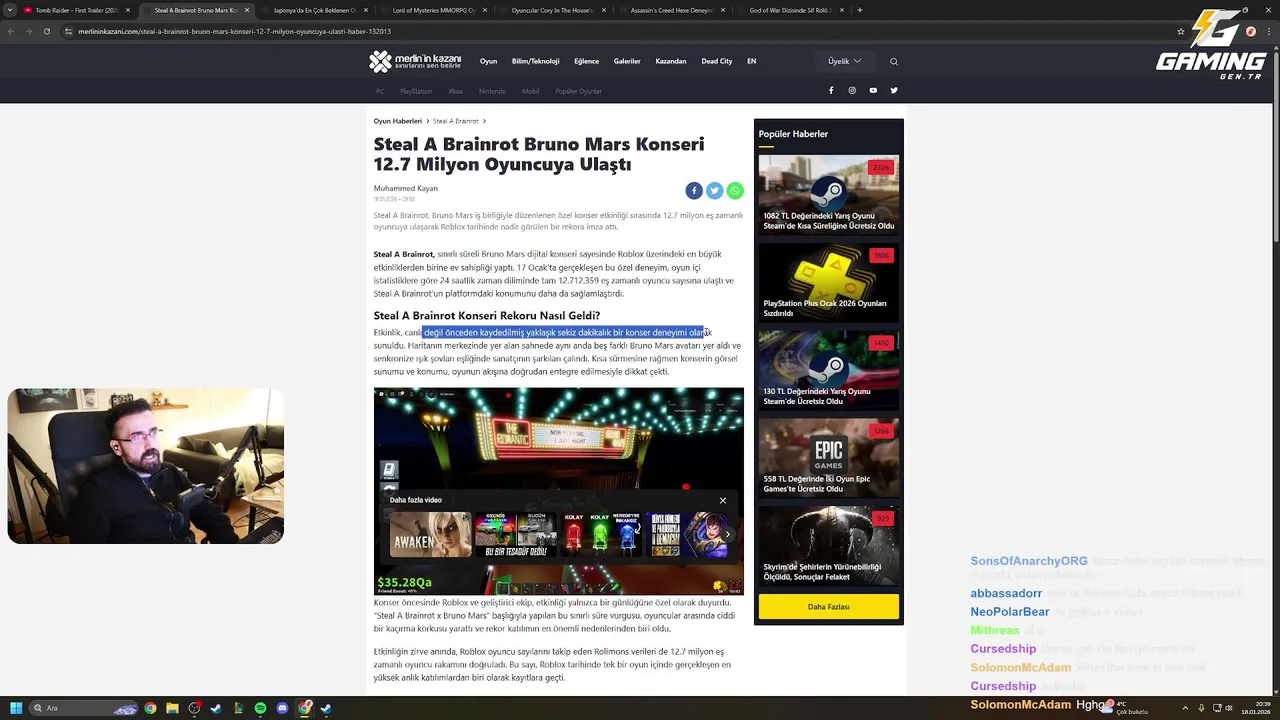Select the Popüler Oyunlar sub-nav link
Image resolution: width=1280 pixels, height=720 pixels.
(578, 91)
